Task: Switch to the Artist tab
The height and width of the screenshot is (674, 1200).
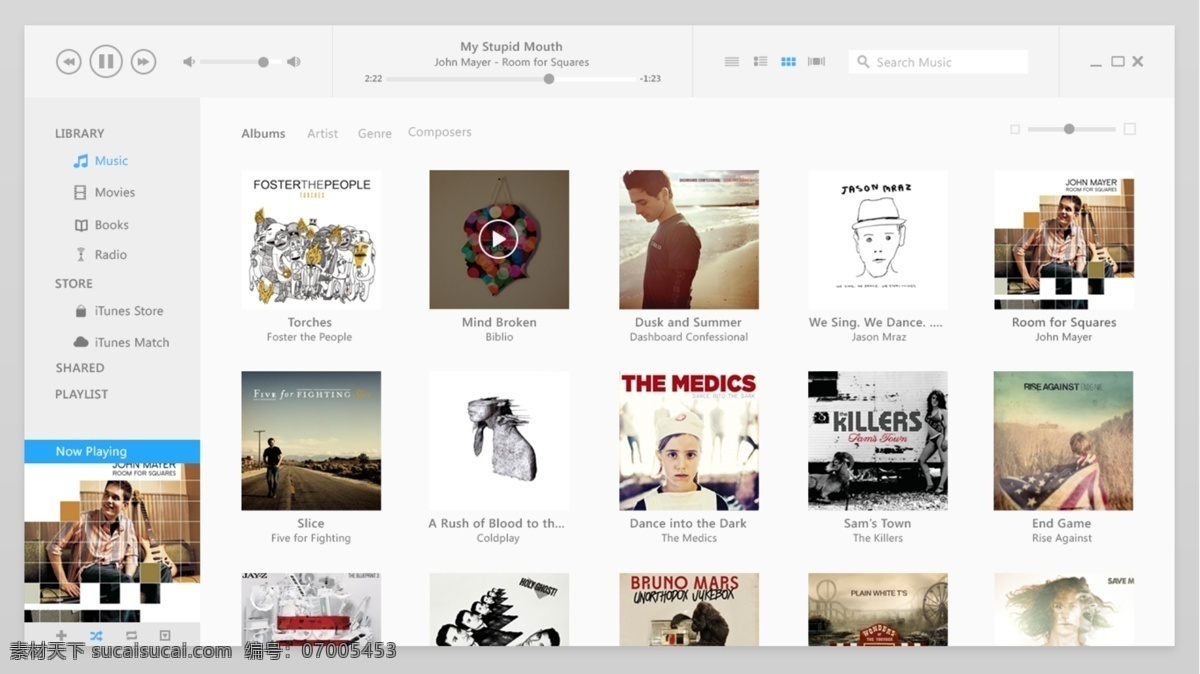Action: tap(322, 133)
